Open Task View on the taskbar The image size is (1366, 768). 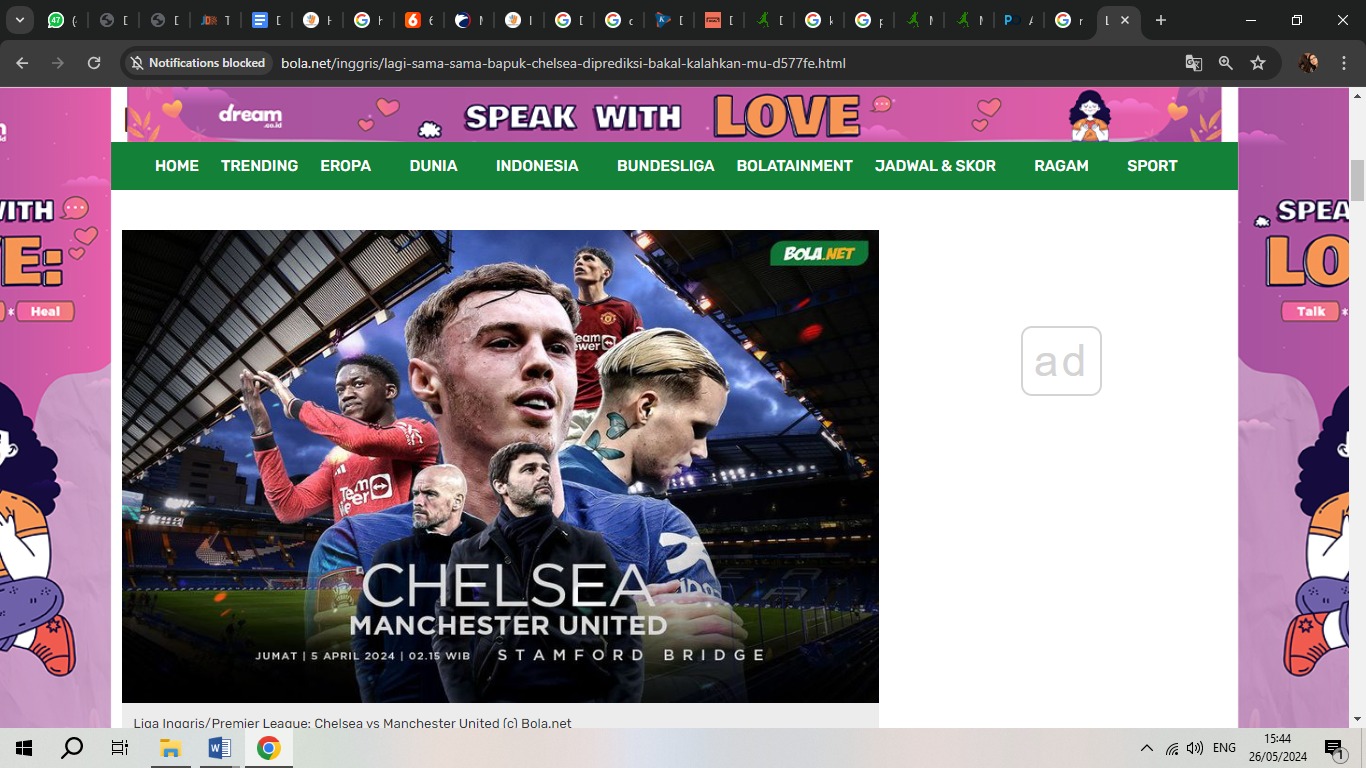point(120,748)
